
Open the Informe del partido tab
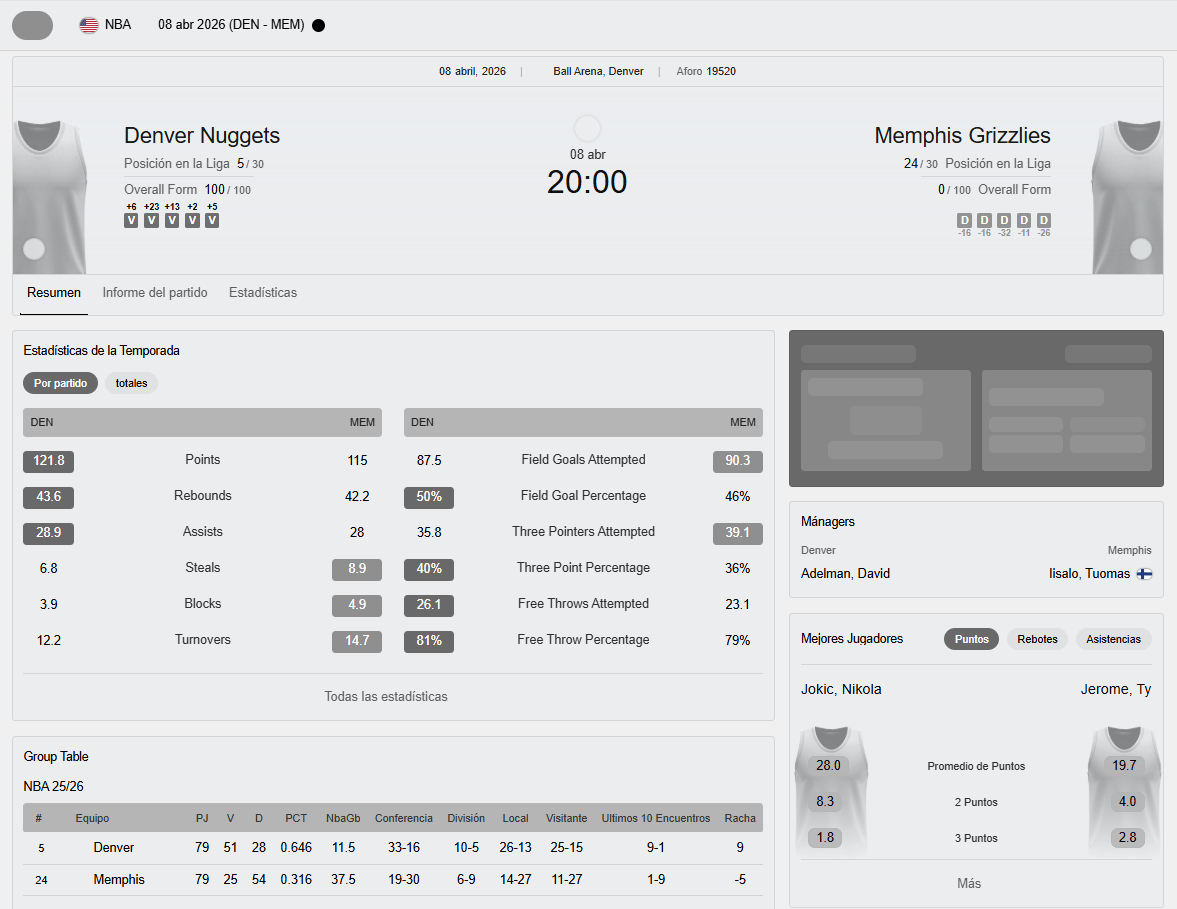click(x=155, y=293)
